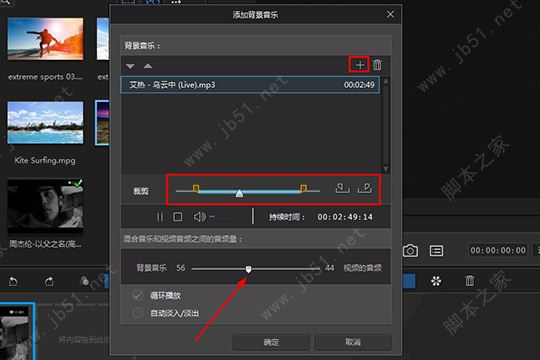Image resolution: width=540 pixels, height=360 pixels.
Task: Set mark-in point at current position
Action: click(x=343, y=188)
